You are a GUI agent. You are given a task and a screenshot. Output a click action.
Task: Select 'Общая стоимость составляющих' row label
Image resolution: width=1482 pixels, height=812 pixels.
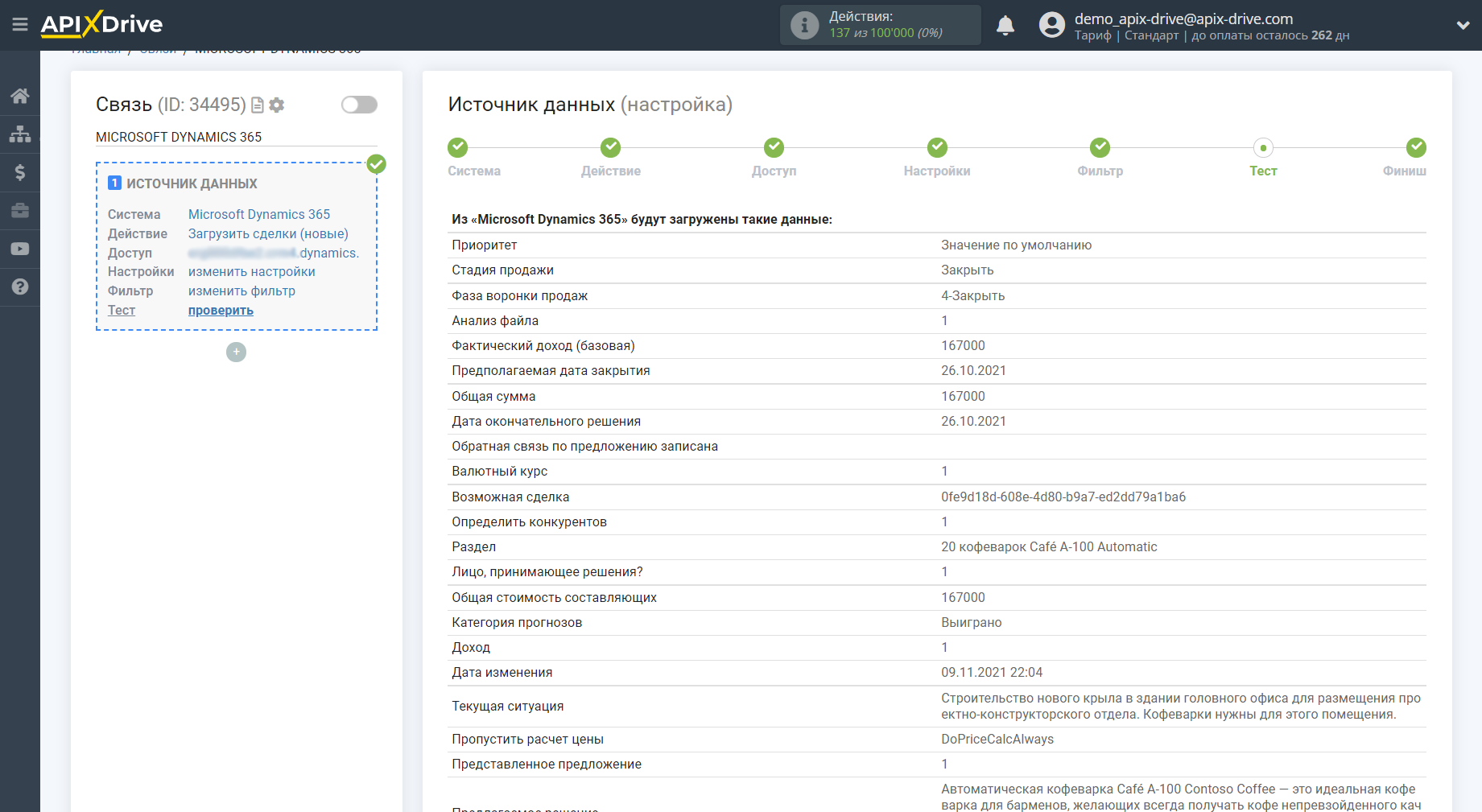(x=554, y=597)
